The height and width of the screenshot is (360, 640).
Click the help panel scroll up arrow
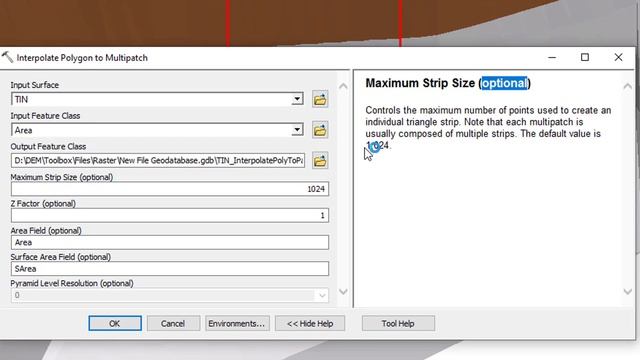627,86
